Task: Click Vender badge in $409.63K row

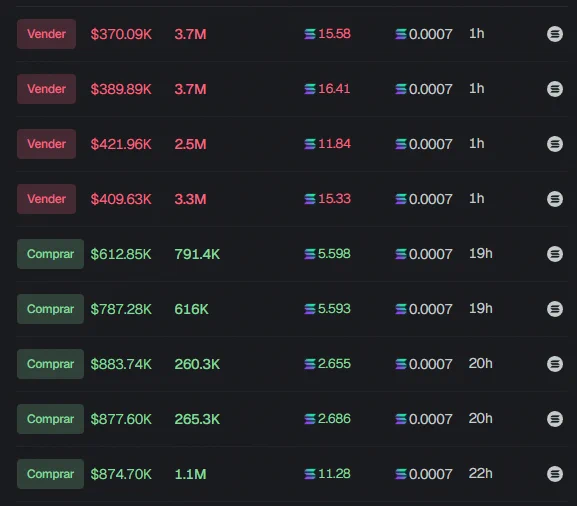Action: (x=46, y=199)
